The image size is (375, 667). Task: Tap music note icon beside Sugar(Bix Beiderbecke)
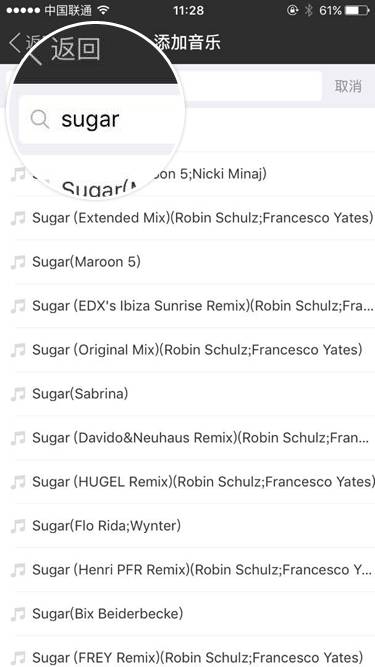(x=18, y=614)
